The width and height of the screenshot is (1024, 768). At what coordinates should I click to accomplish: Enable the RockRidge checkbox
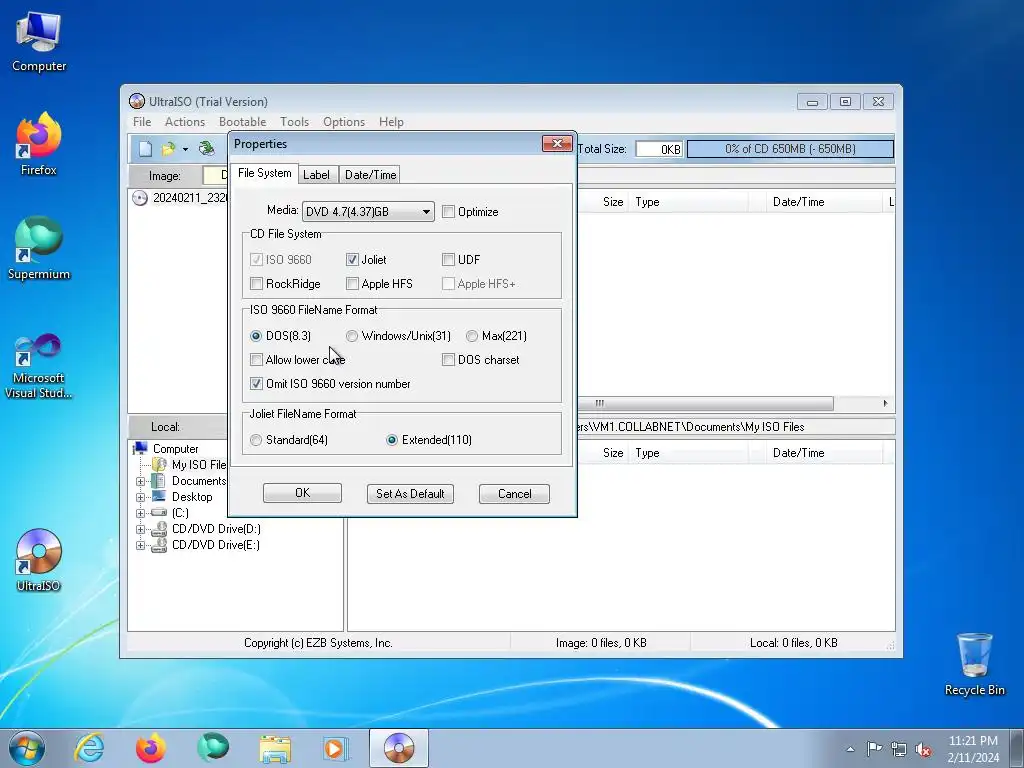pyautogui.click(x=256, y=283)
